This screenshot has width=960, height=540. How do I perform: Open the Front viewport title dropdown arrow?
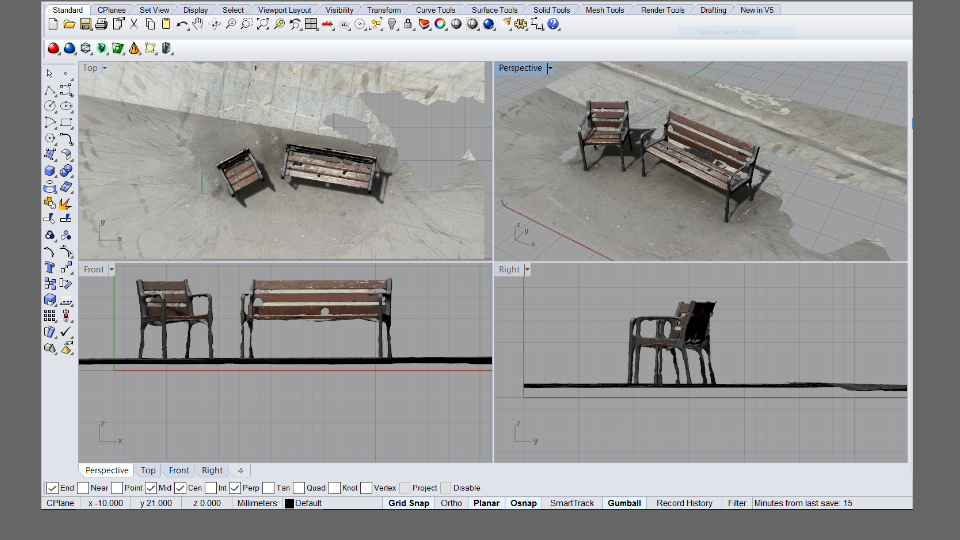[x=111, y=270]
